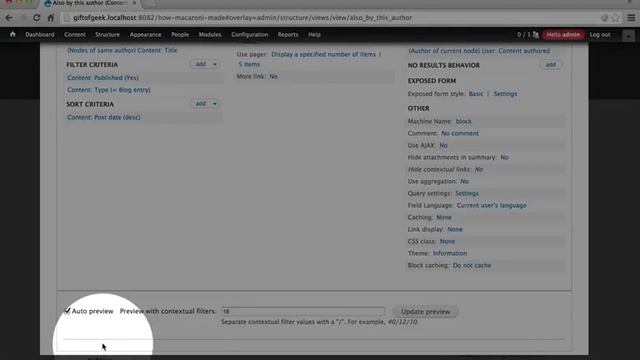
Task: Click Use aggregation No link
Action: (464, 181)
